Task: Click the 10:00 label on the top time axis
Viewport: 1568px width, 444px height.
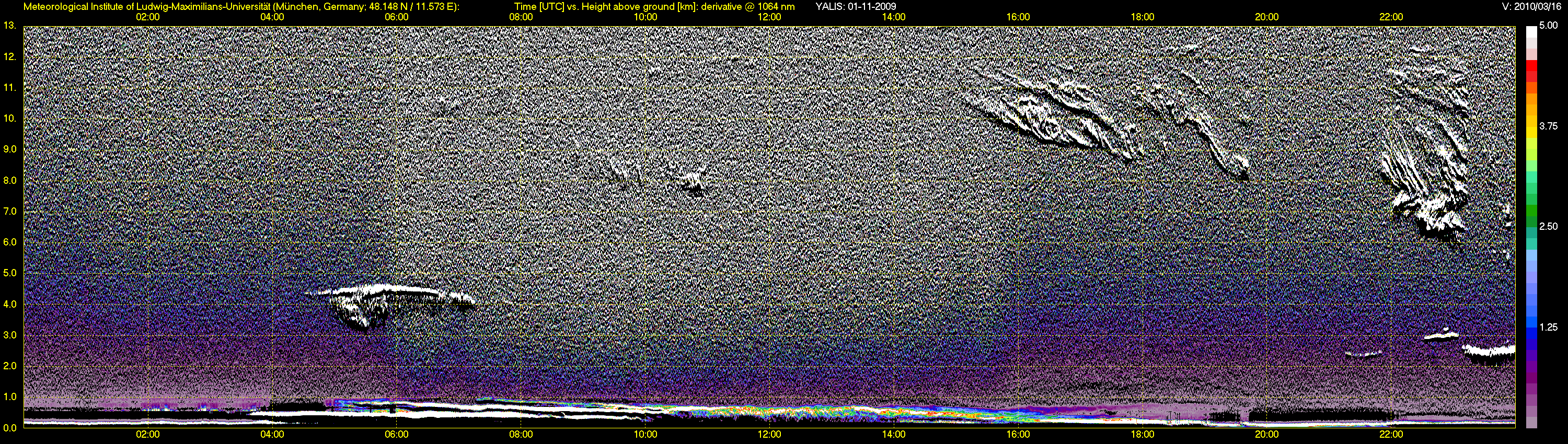Action: (645, 17)
